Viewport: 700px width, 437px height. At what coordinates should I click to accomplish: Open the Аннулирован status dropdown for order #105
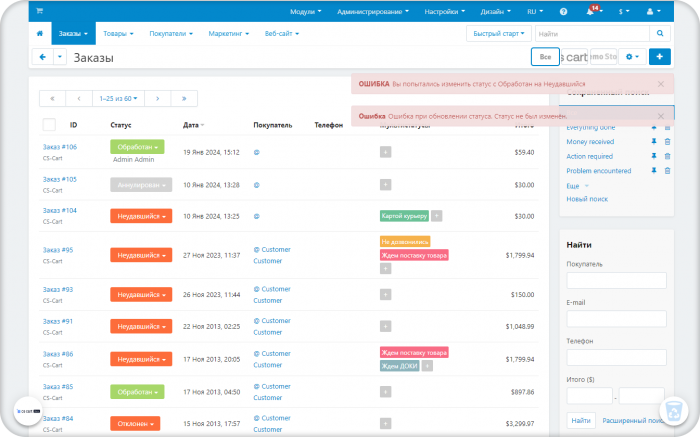141,185
